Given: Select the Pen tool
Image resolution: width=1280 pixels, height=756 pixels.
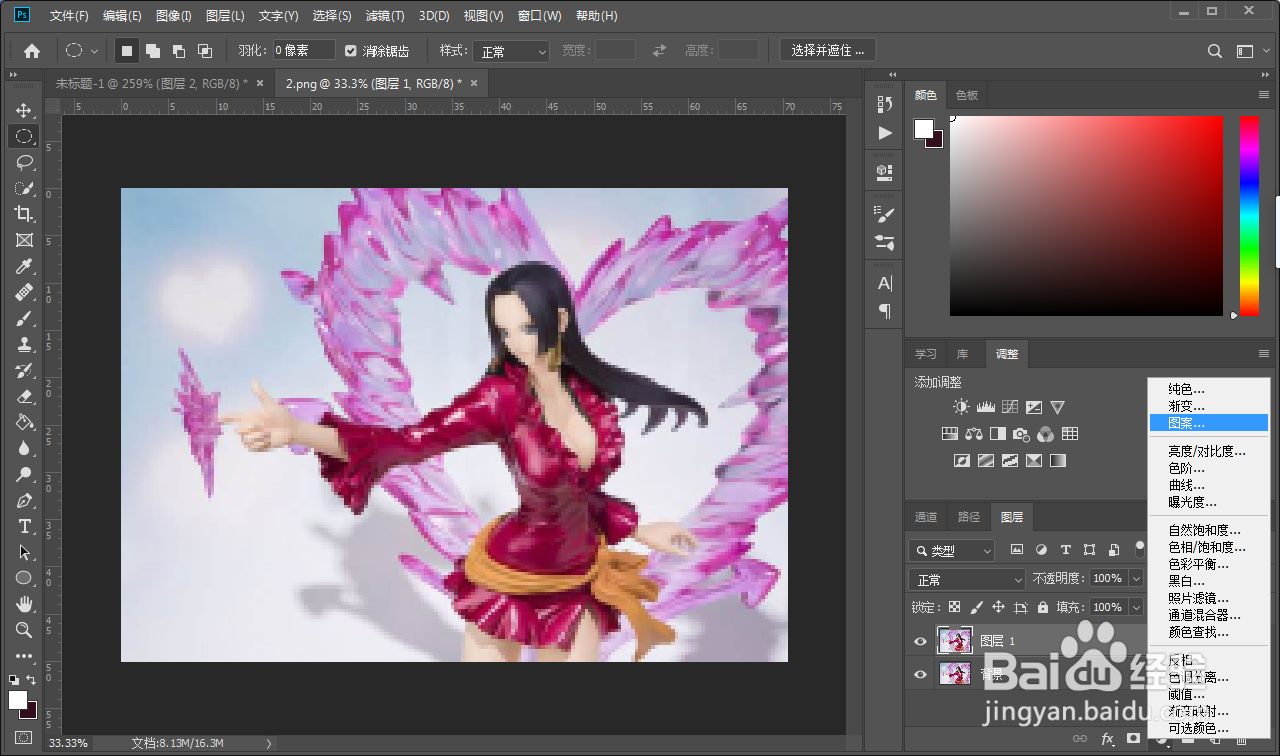Looking at the screenshot, I should pos(23,500).
